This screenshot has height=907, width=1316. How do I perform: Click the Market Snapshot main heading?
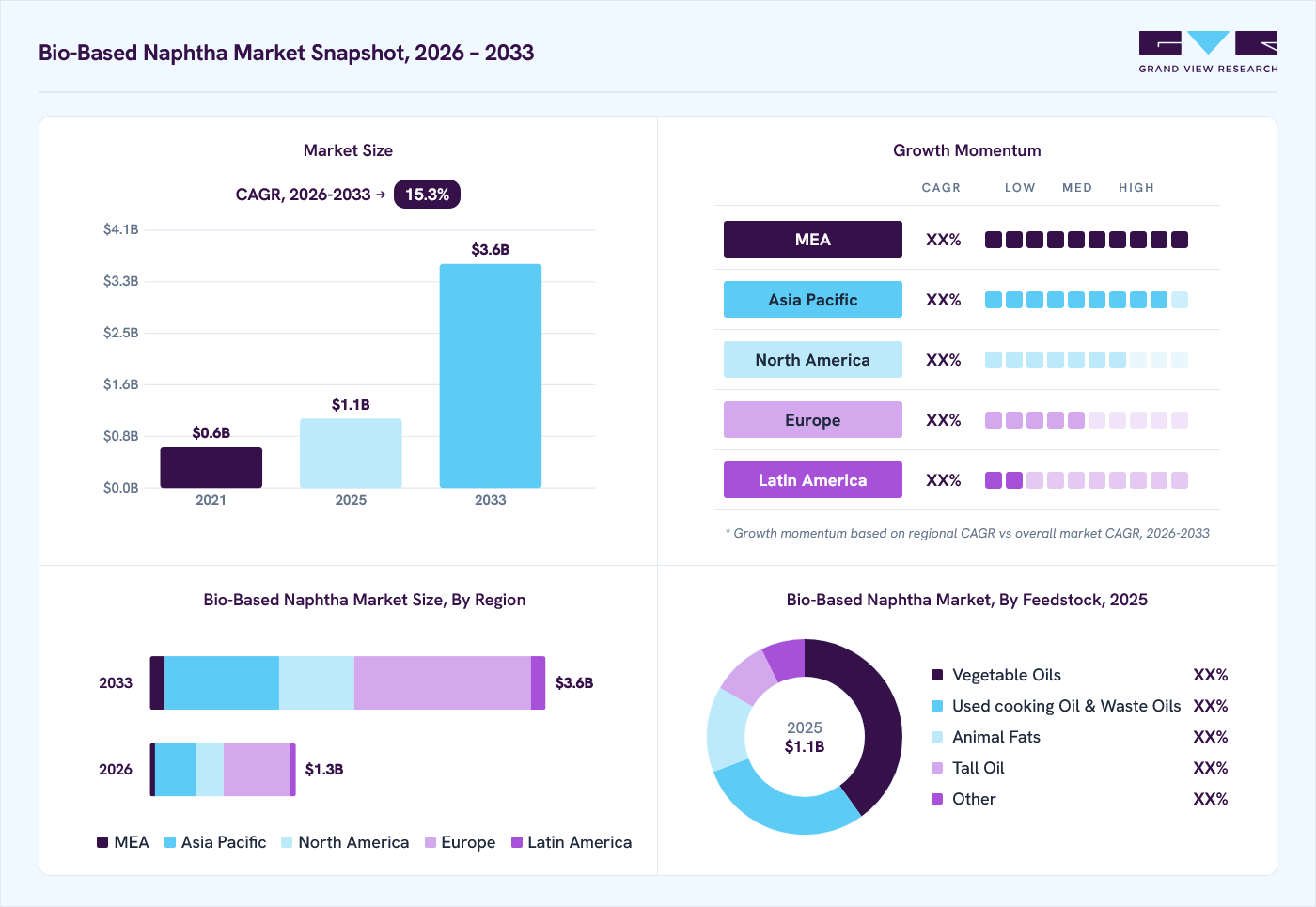[286, 53]
